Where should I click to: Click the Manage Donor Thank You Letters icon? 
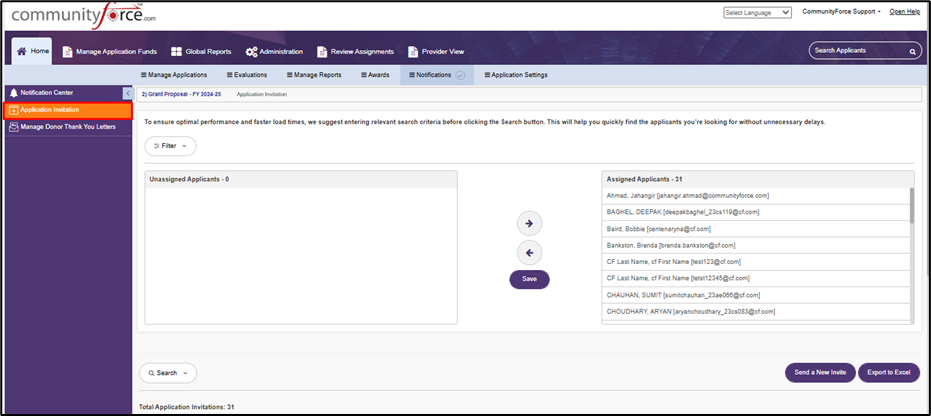(x=14, y=127)
